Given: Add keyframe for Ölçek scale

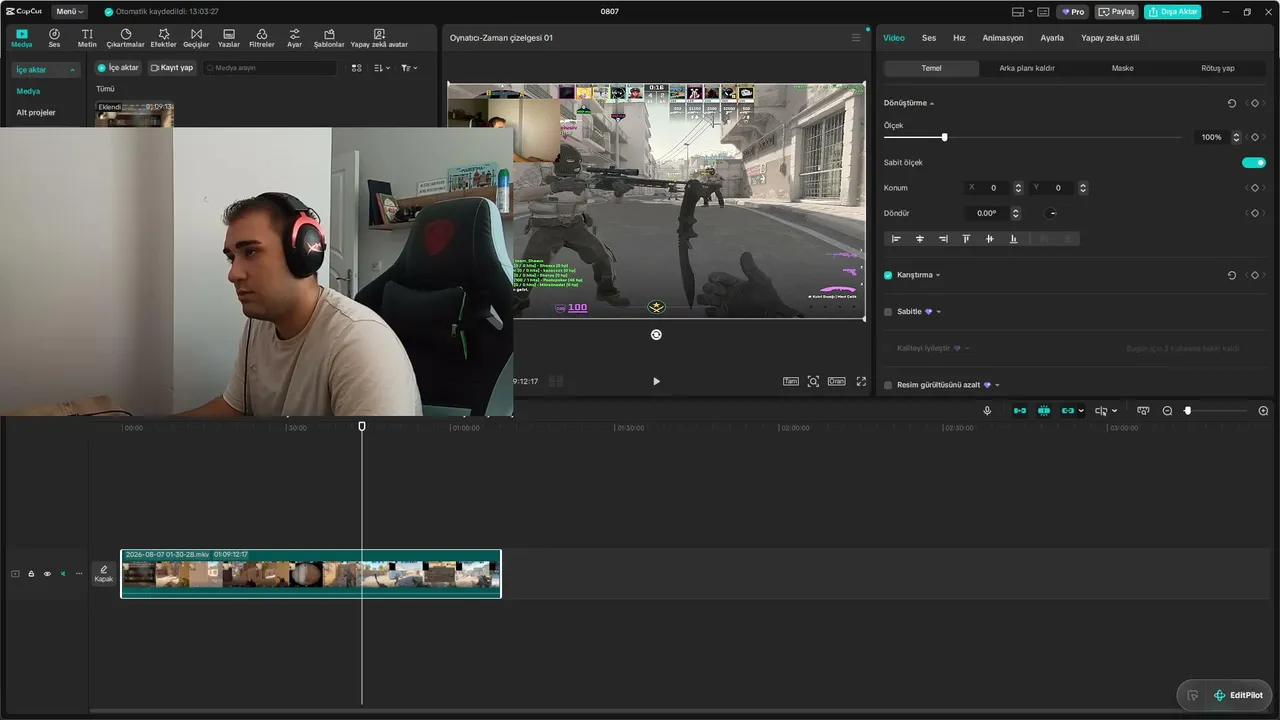Looking at the screenshot, I should pyautogui.click(x=1254, y=137).
